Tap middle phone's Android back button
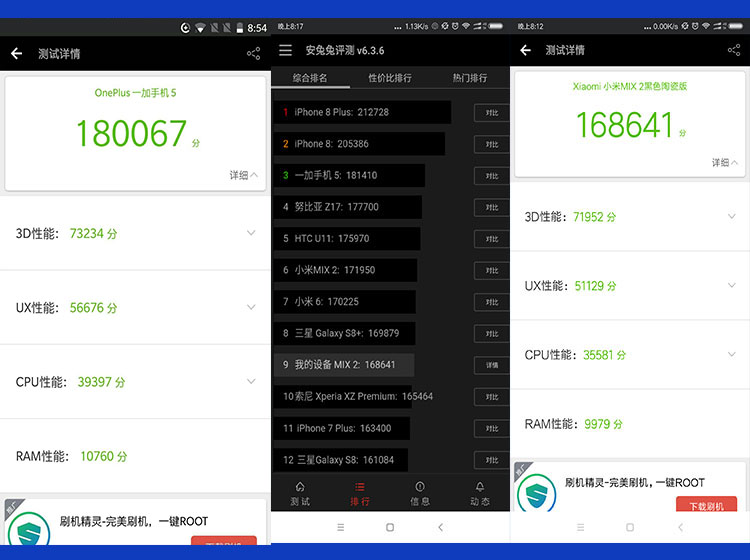Image resolution: width=750 pixels, height=560 pixels. tap(441, 527)
